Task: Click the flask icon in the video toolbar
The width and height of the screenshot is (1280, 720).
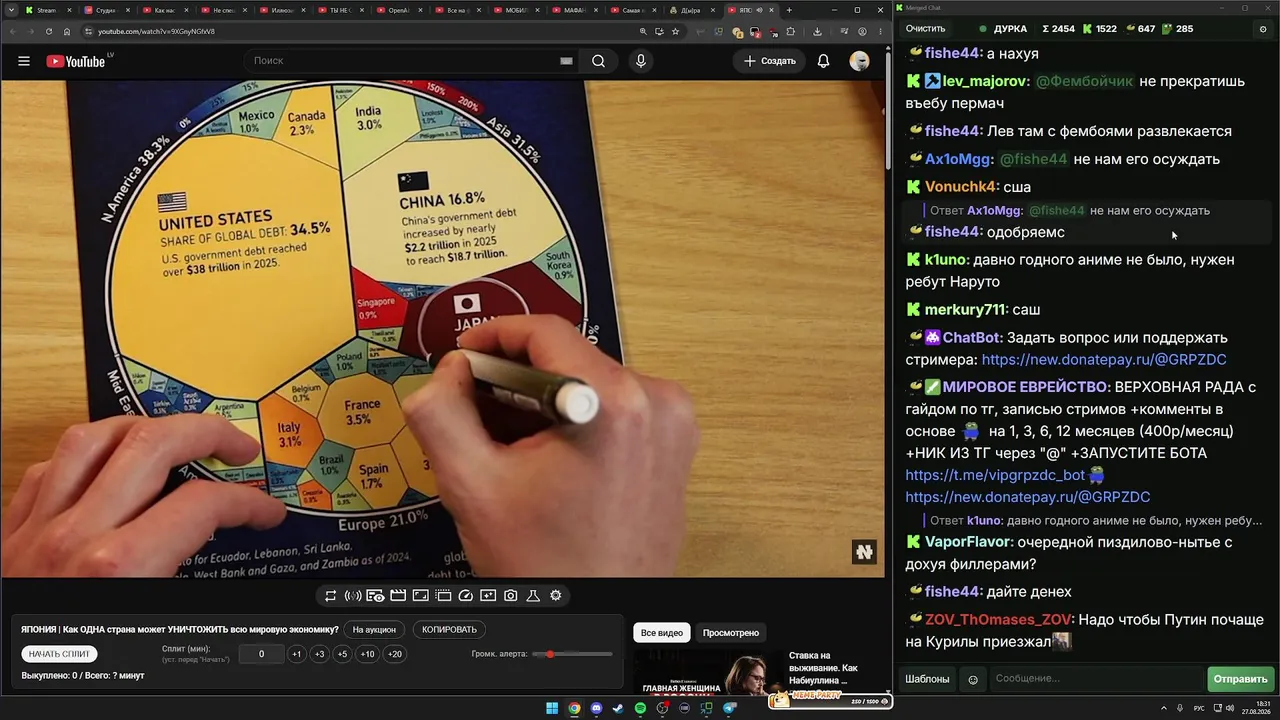Action: coord(533,596)
